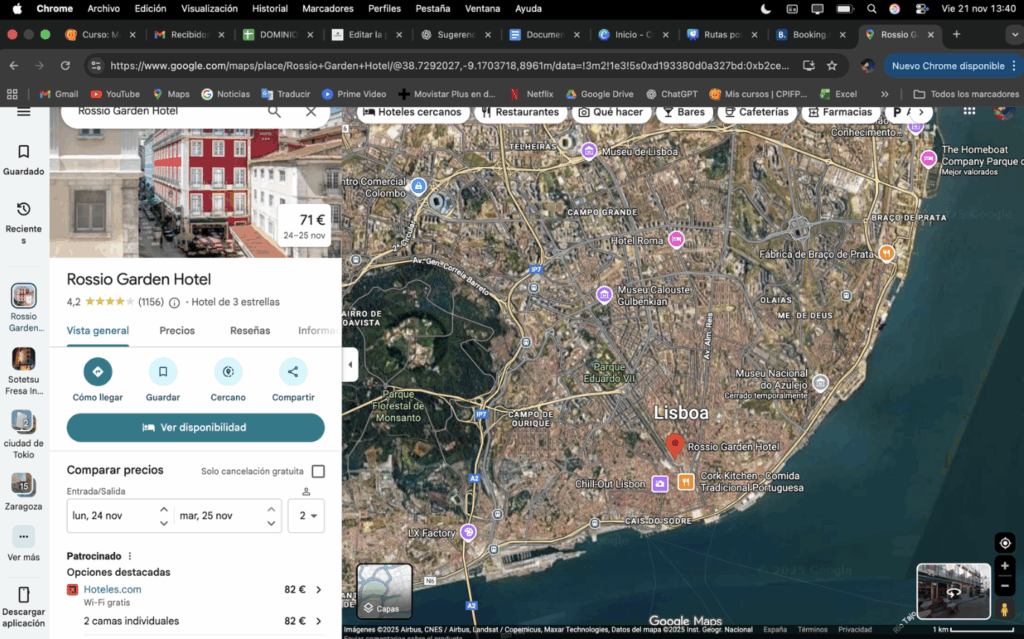The image size is (1024, 639).
Task: Save the hotel with the Guardar icon
Action: [162, 372]
